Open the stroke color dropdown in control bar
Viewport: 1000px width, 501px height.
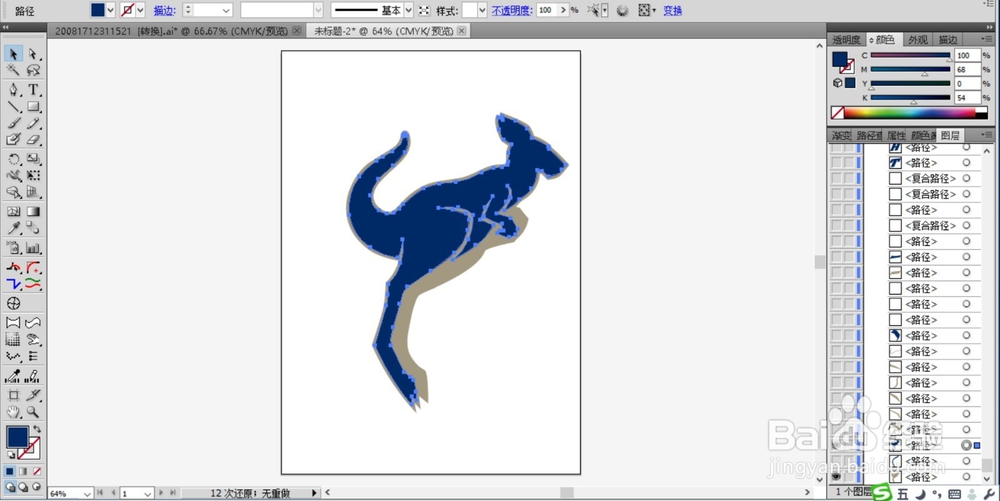140,10
